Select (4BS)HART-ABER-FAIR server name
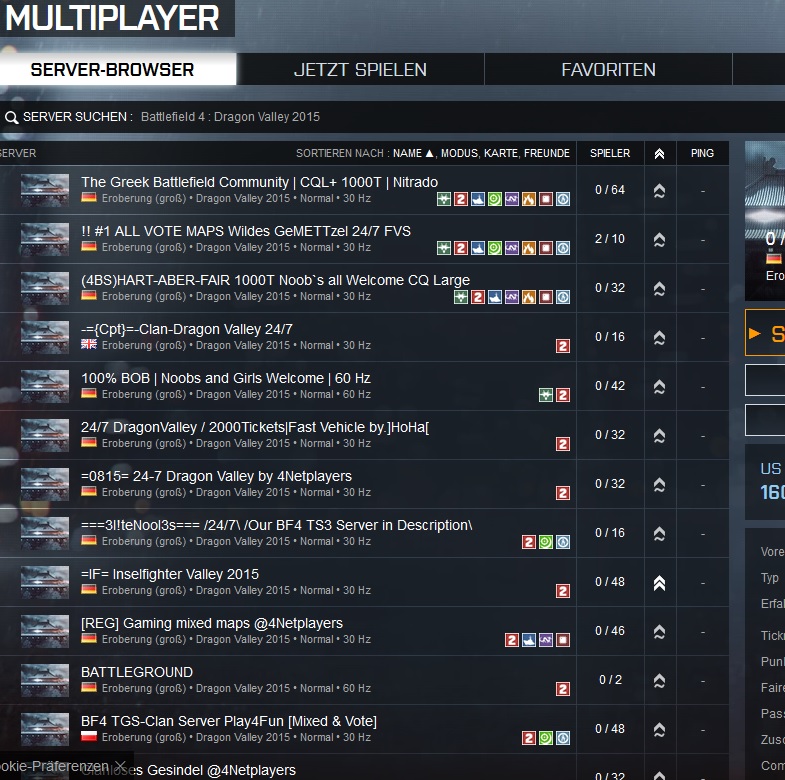 coord(275,280)
